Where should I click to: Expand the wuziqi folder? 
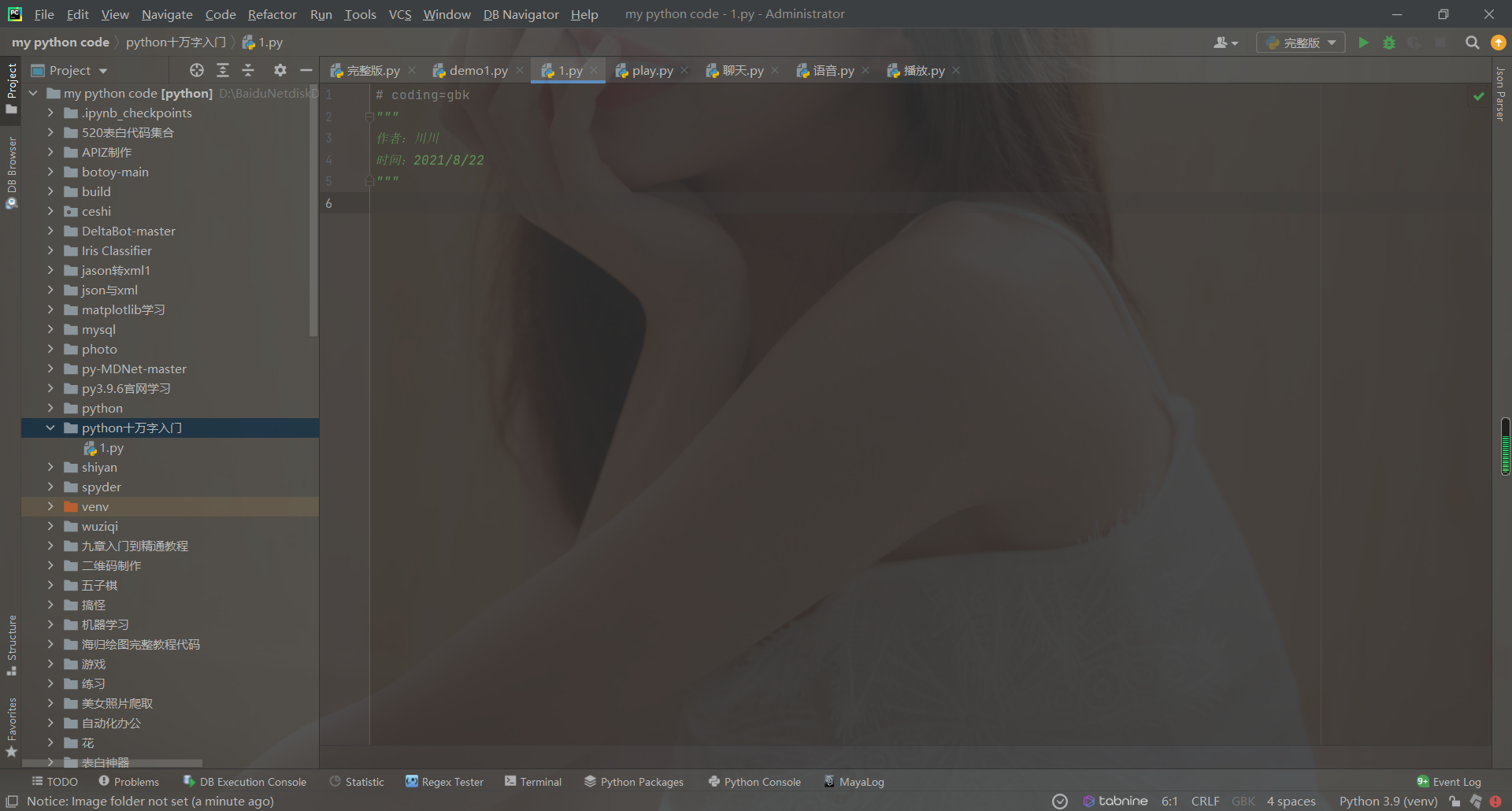pyautogui.click(x=50, y=526)
